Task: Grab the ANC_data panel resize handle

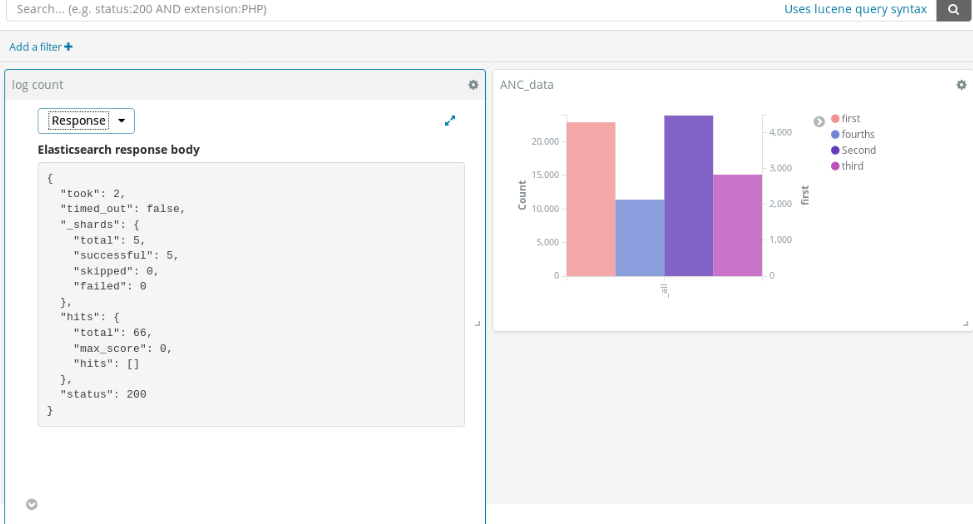Action: coord(965,323)
